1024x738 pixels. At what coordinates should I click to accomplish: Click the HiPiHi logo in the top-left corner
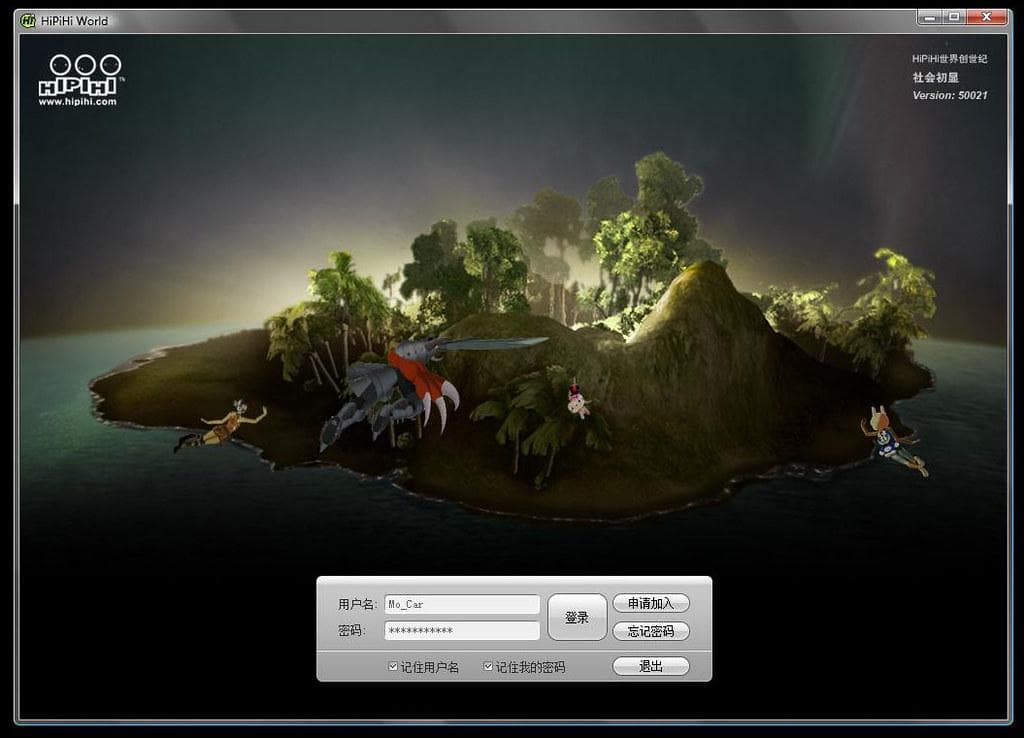82,75
